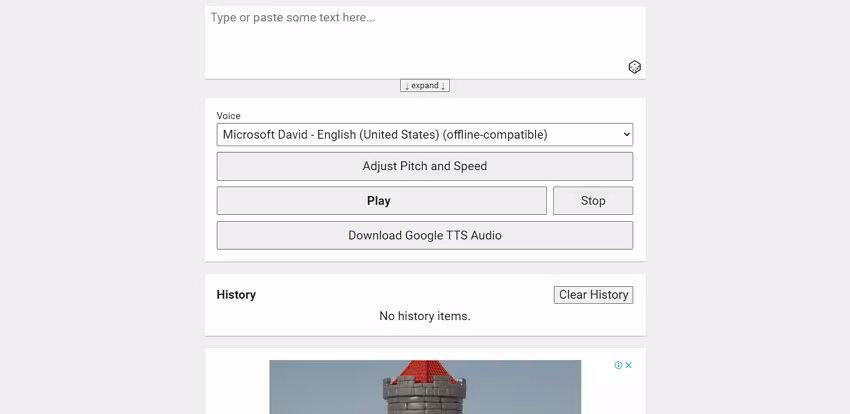
Task: Click the Voice label above the dropdown
Action: coord(229,116)
